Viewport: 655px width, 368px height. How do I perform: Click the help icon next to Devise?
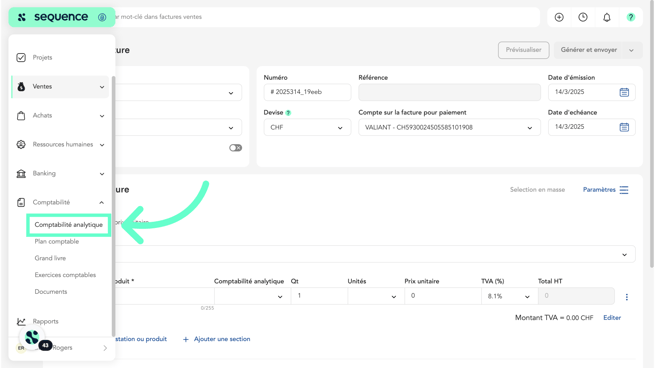coord(288,113)
